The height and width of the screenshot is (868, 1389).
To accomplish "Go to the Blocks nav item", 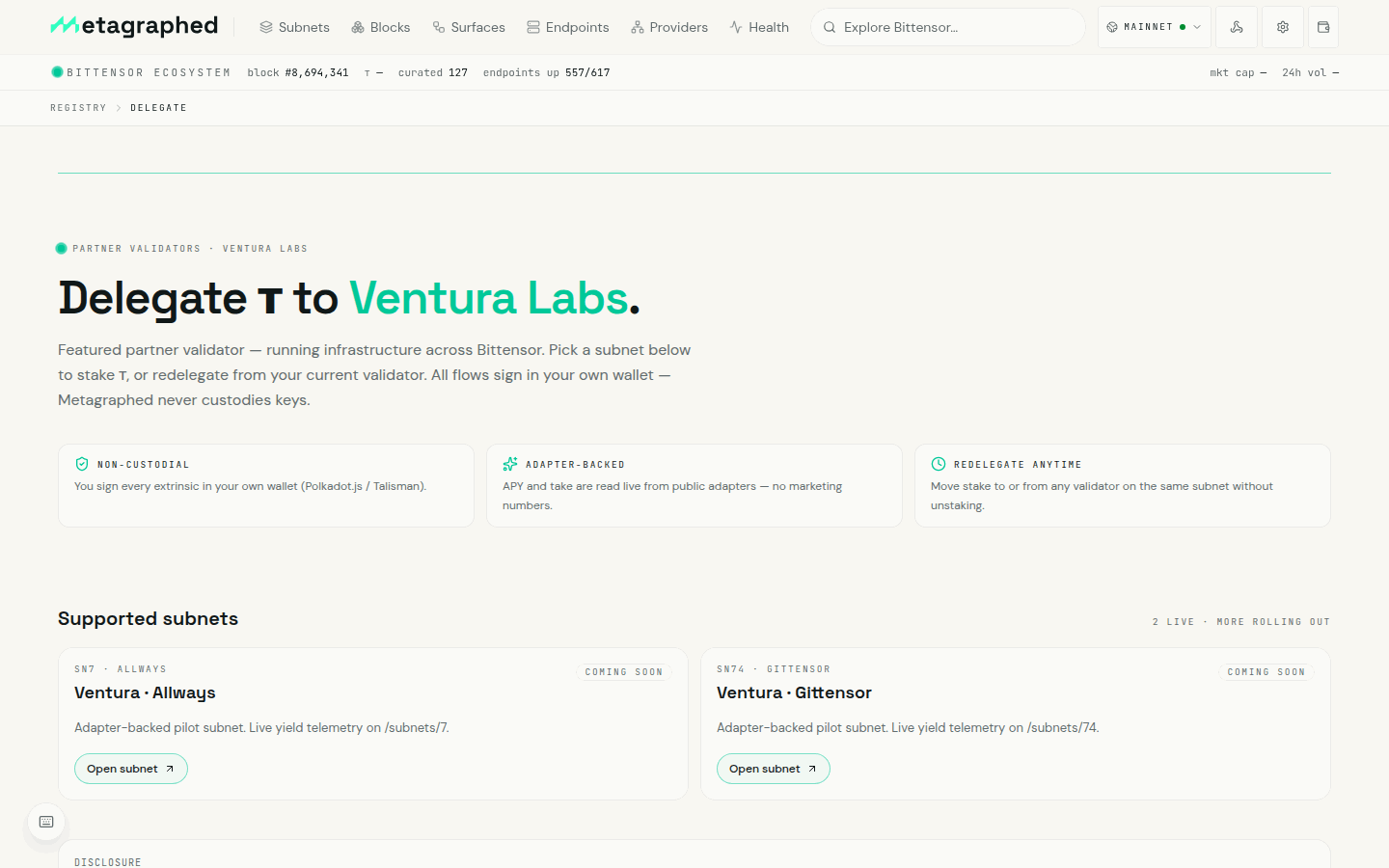I will tap(381, 27).
